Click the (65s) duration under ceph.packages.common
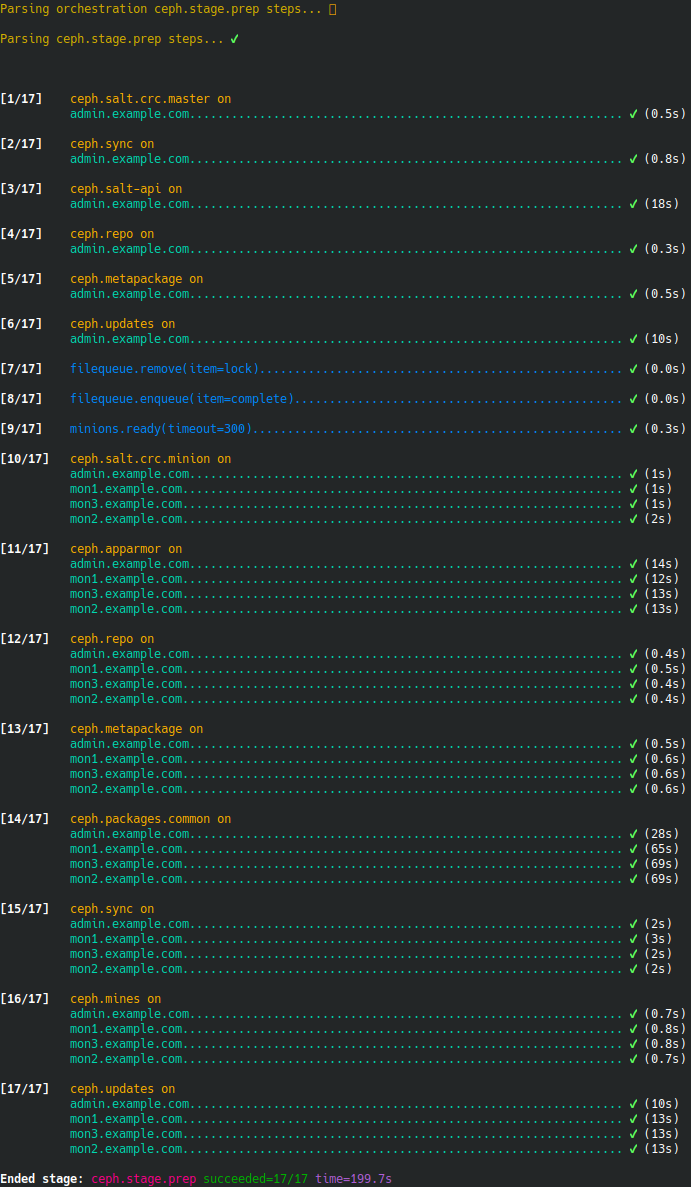The width and height of the screenshot is (691, 1187). 662,849
